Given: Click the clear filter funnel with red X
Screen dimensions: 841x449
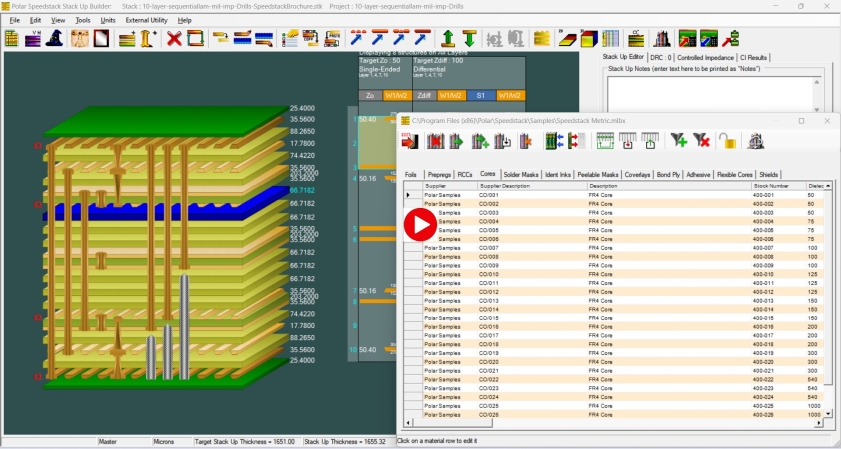Looking at the screenshot, I should pos(701,141).
